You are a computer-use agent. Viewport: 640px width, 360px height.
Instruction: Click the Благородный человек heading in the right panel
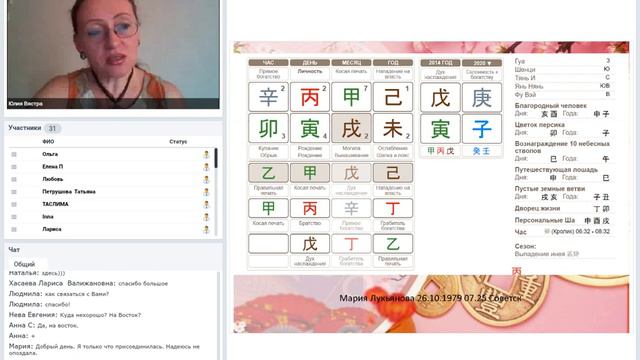(x=551, y=106)
